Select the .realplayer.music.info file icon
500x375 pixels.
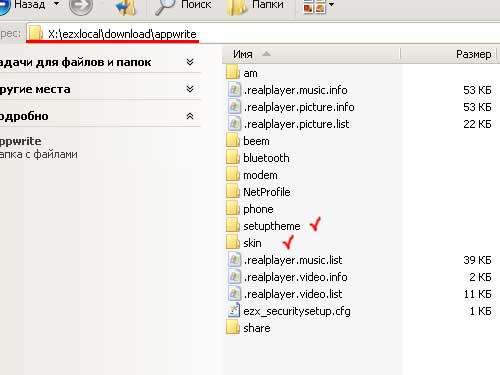(234, 90)
